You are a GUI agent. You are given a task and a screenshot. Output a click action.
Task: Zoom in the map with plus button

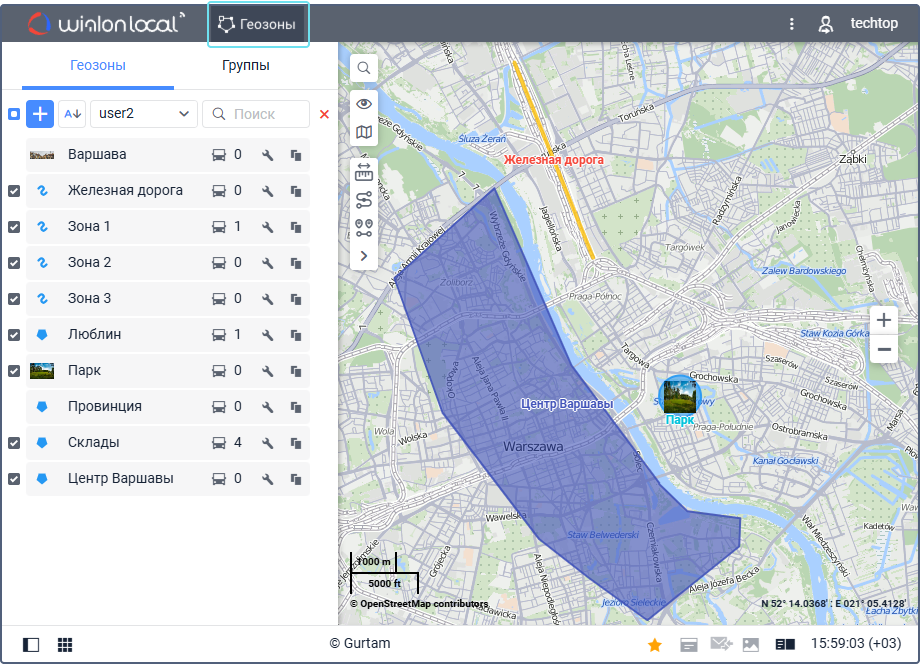pos(883,320)
